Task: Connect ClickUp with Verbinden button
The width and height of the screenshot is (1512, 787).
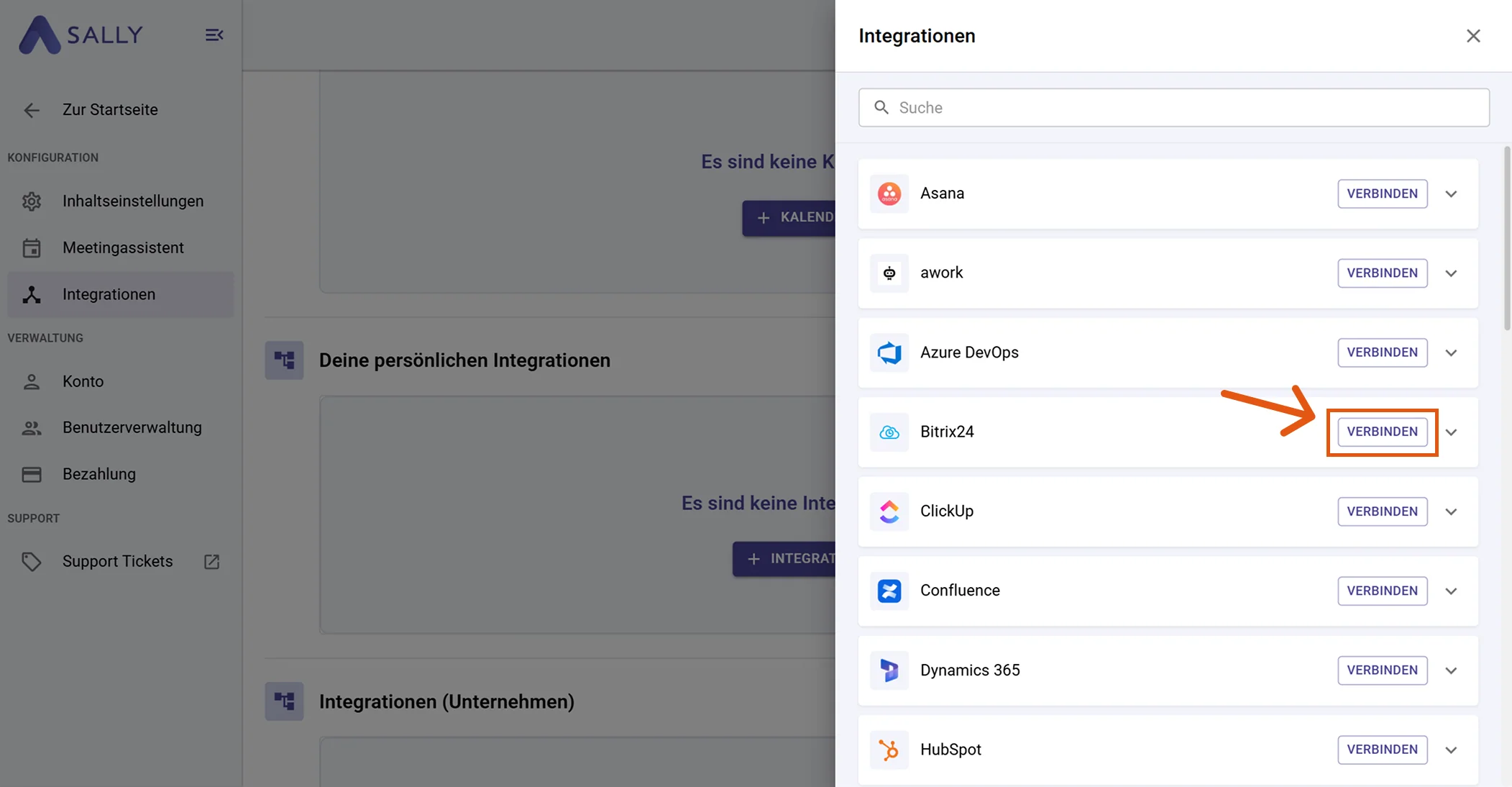Action: point(1382,511)
